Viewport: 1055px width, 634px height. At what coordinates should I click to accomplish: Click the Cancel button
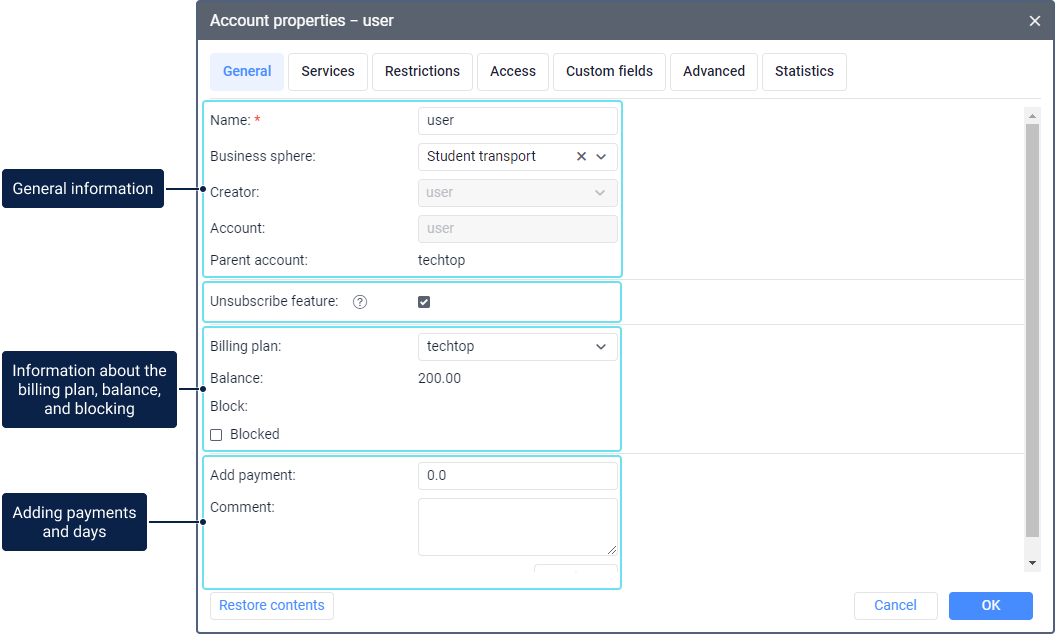(895, 605)
